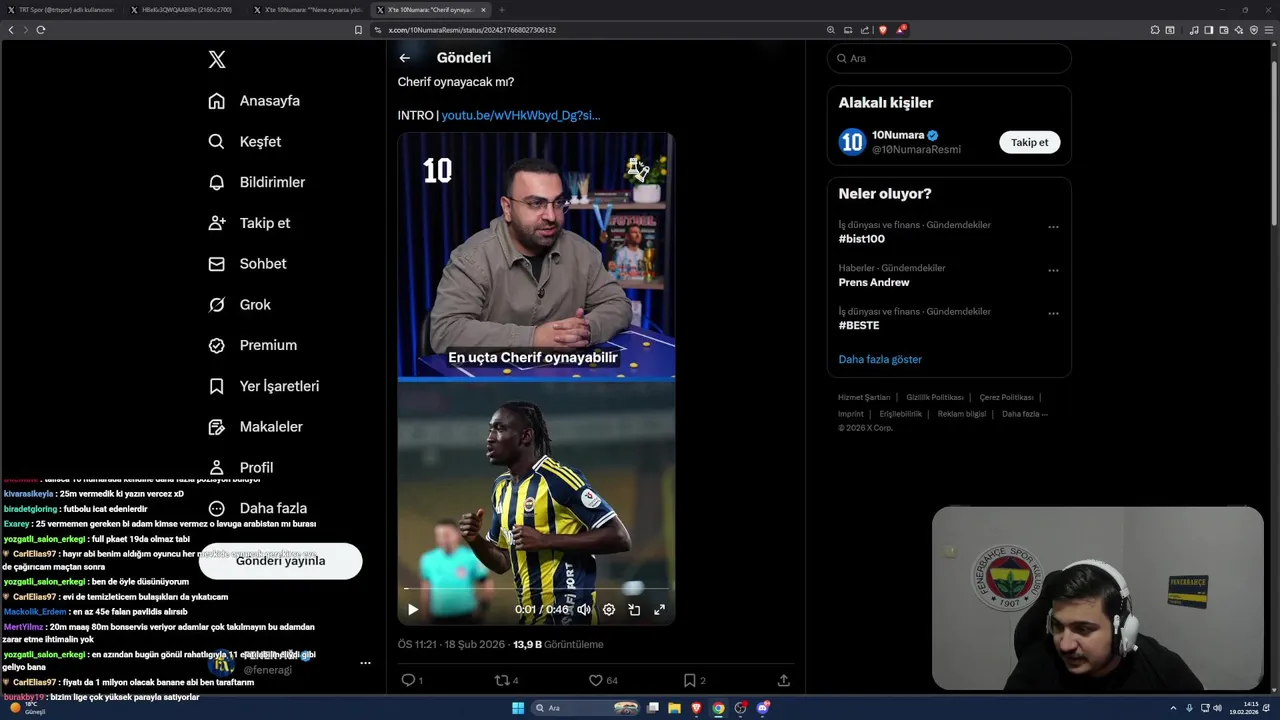Click Daha fazla göster under trends
The image size is (1280, 720).
coord(880,359)
